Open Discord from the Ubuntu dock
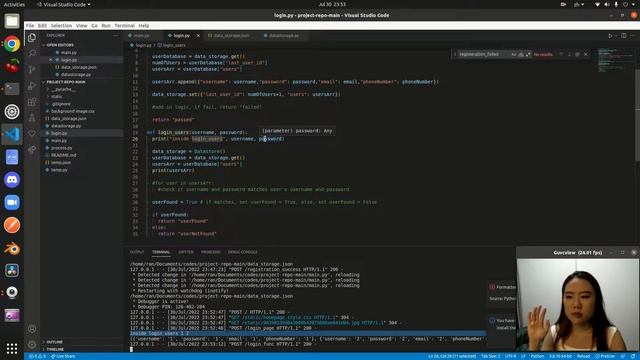Screen dimensions: 640x360 pos(12,180)
